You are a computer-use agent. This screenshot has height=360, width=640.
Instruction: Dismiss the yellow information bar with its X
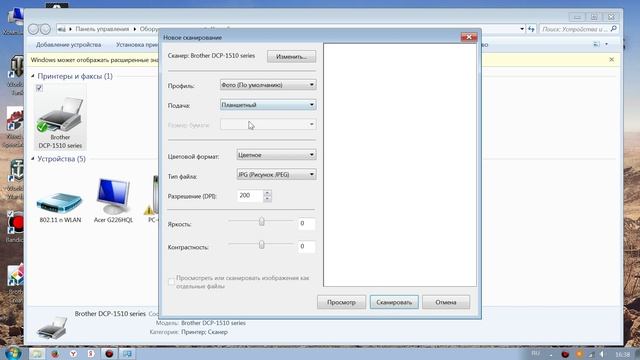pyautogui.click(x=611, y=60)
